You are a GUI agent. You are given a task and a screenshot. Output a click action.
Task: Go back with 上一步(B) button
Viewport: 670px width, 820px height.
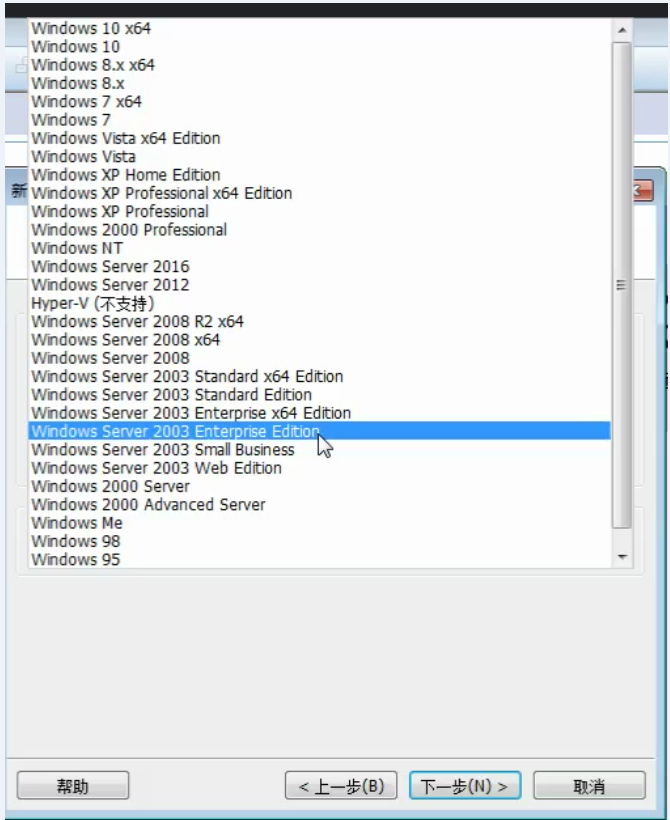(341, 785)
